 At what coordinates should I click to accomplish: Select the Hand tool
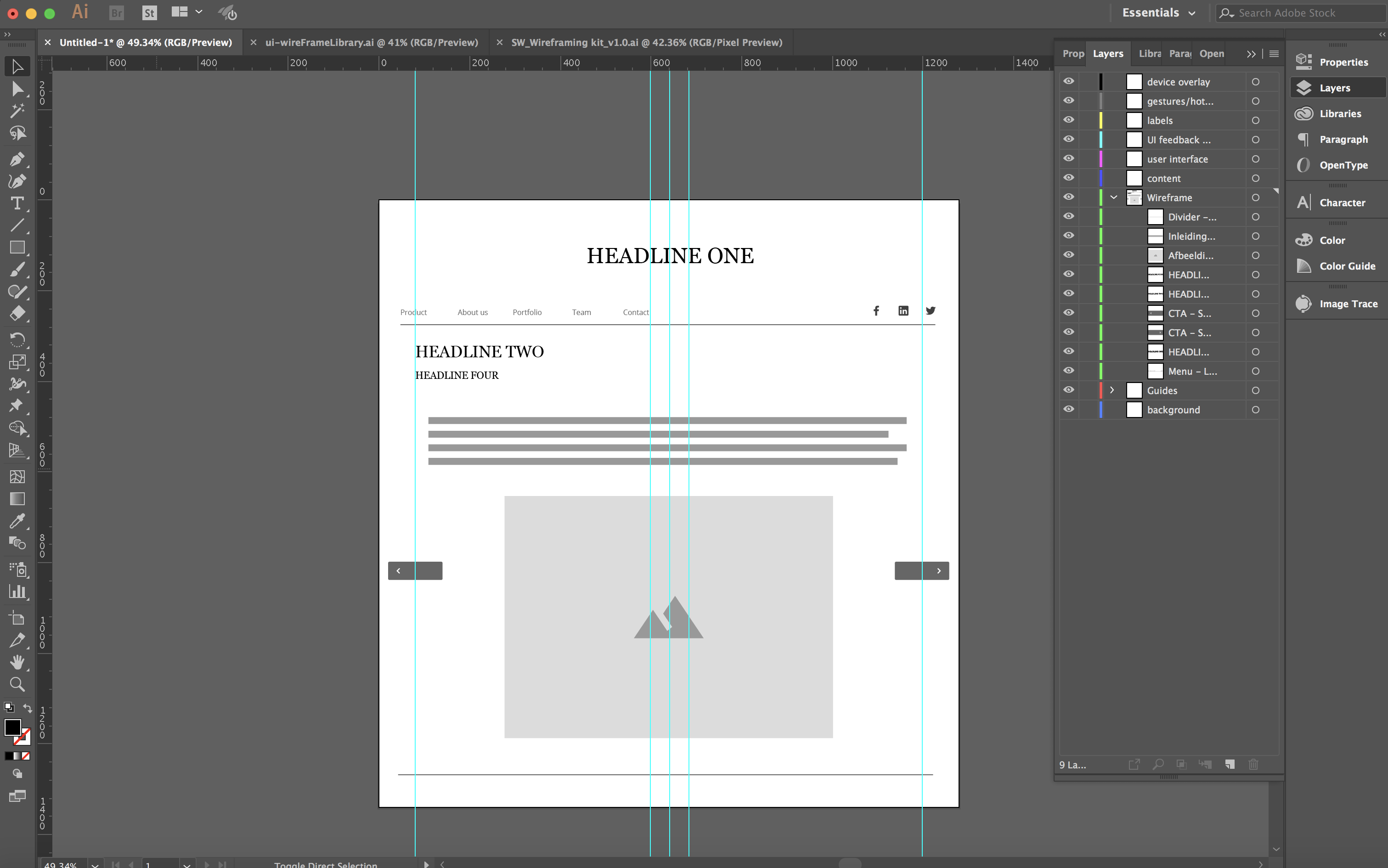point(17,662)
